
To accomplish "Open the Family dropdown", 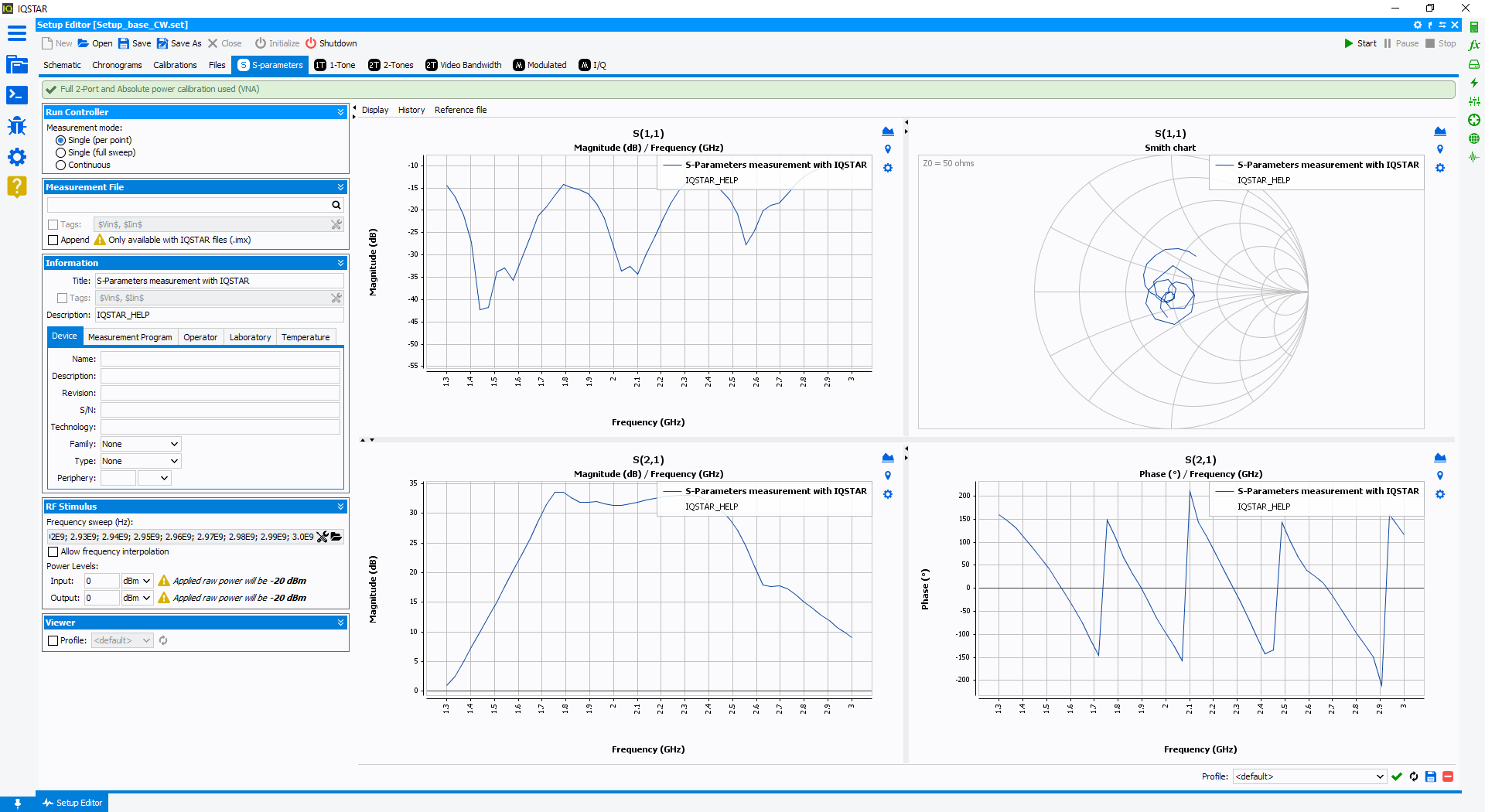I will click(x=141, y=445).
